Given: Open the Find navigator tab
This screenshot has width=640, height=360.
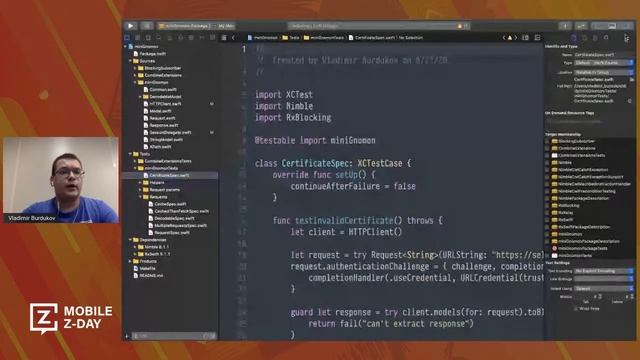Looking at the screenshot, I should [159, 38].
